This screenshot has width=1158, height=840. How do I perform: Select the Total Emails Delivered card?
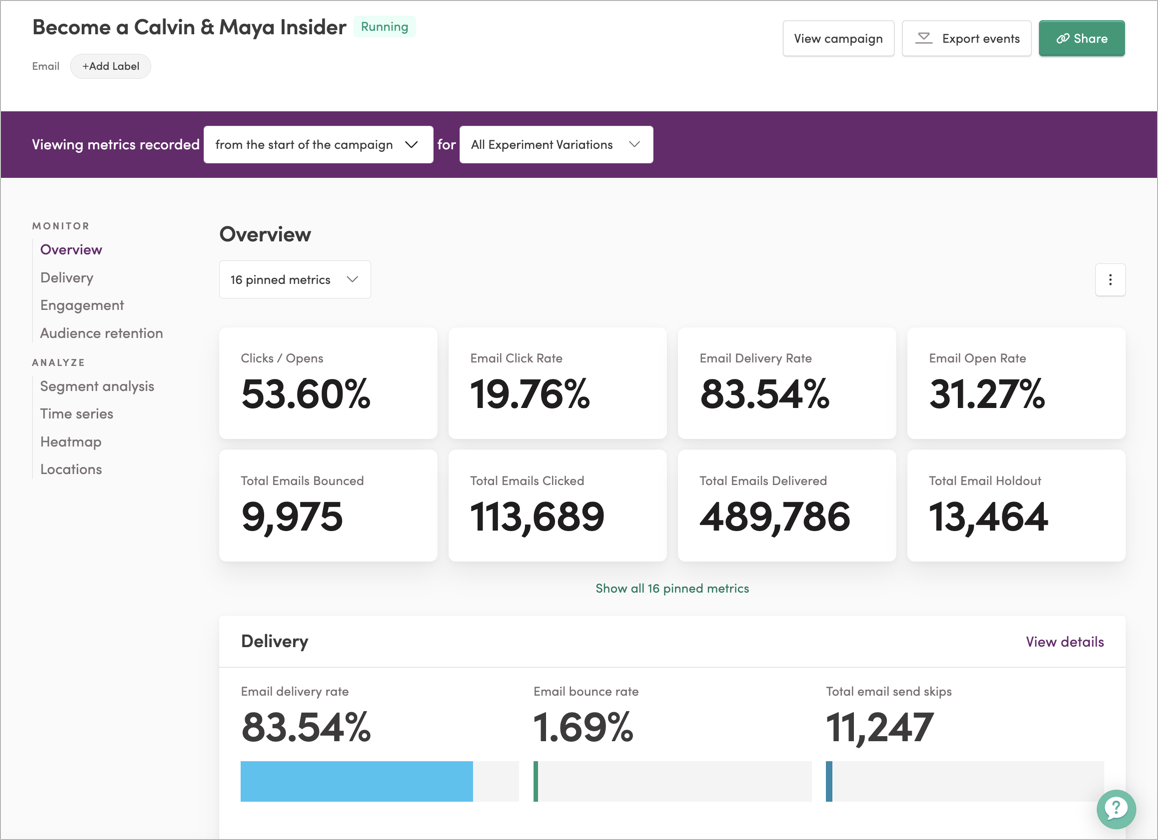[x=787, y=506]
